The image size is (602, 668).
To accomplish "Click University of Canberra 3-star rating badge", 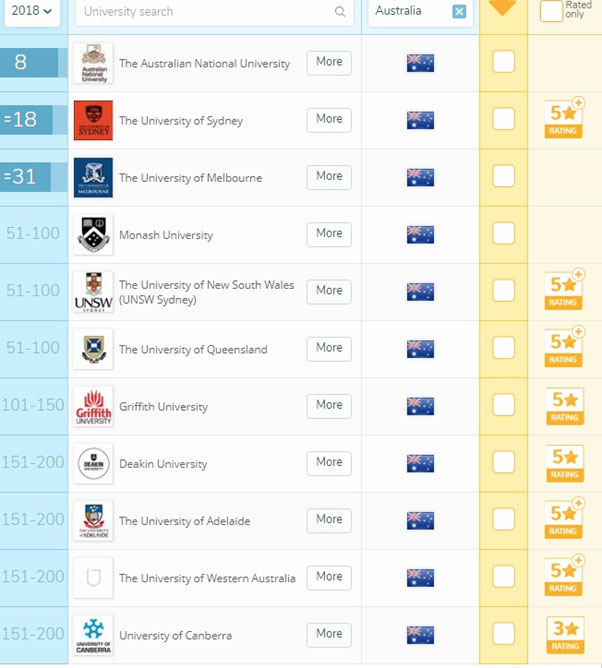I will [x=563, y=634].
